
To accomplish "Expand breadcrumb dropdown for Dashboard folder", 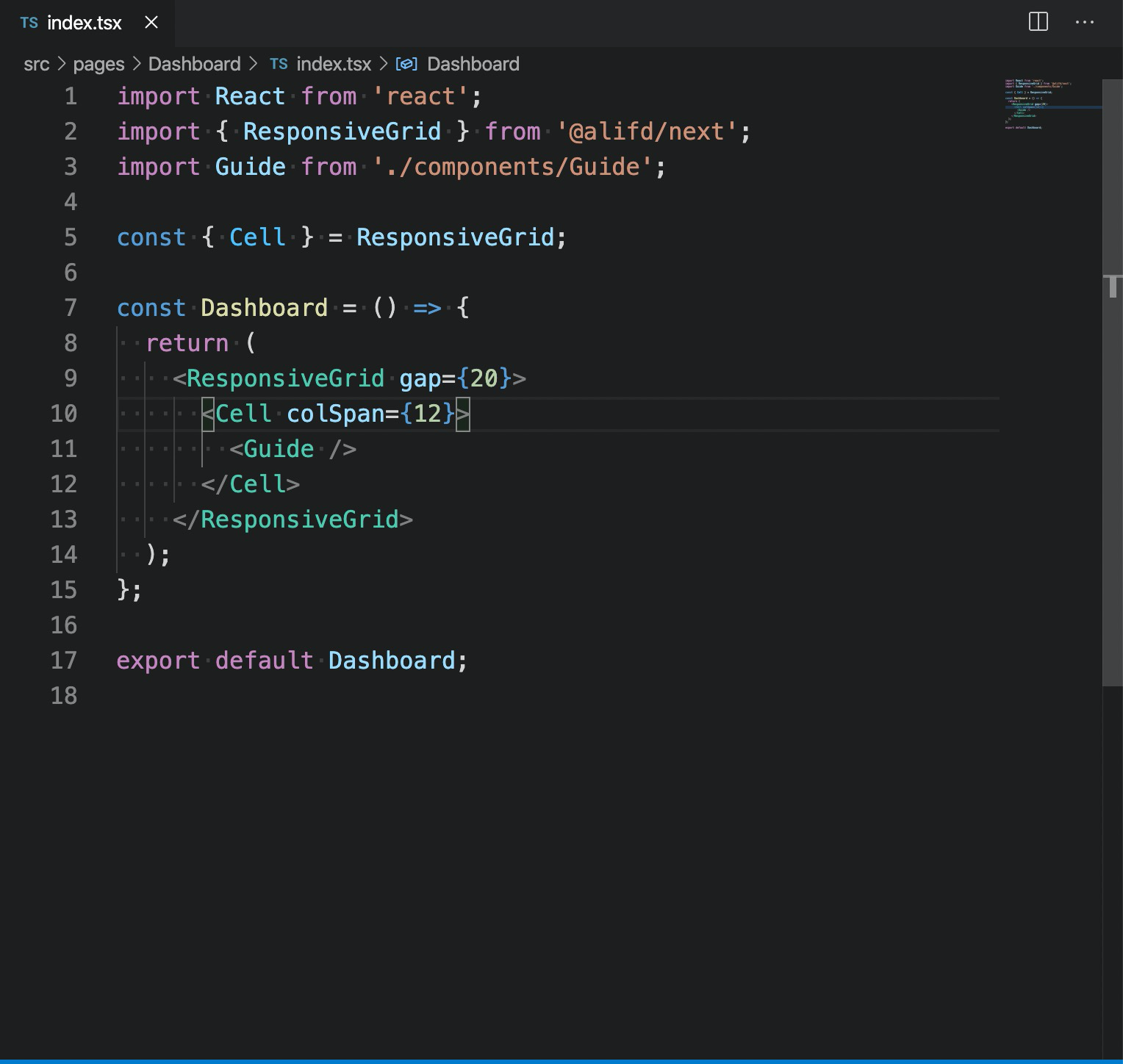I will tap(195, 64).
